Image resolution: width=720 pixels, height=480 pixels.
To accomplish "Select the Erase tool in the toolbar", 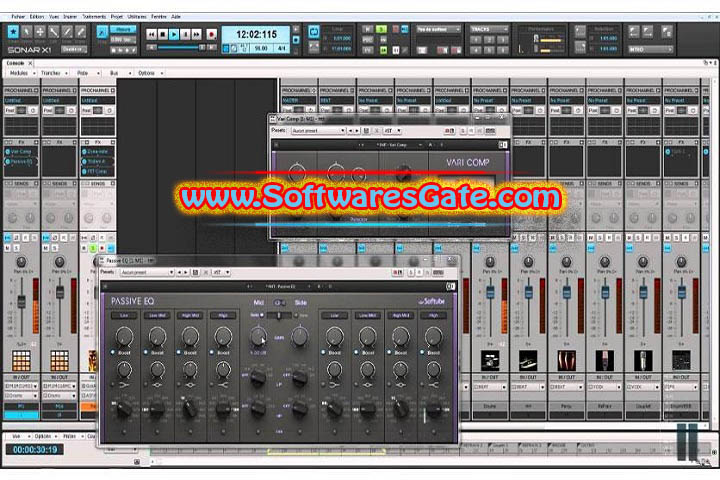I will coord(80,32).
